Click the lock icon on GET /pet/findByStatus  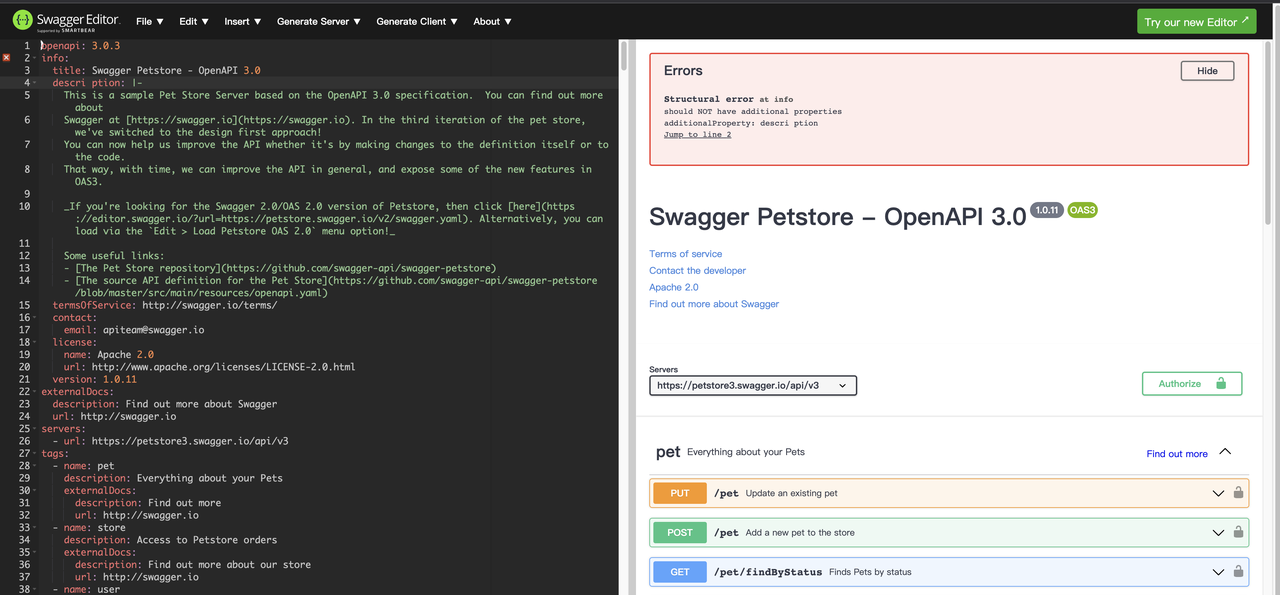click(1237, 571)
